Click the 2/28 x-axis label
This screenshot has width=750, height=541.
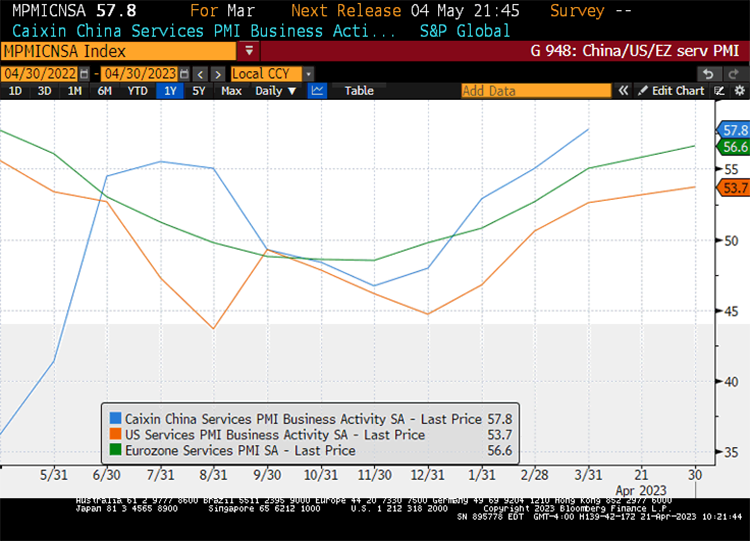(535, 475)
